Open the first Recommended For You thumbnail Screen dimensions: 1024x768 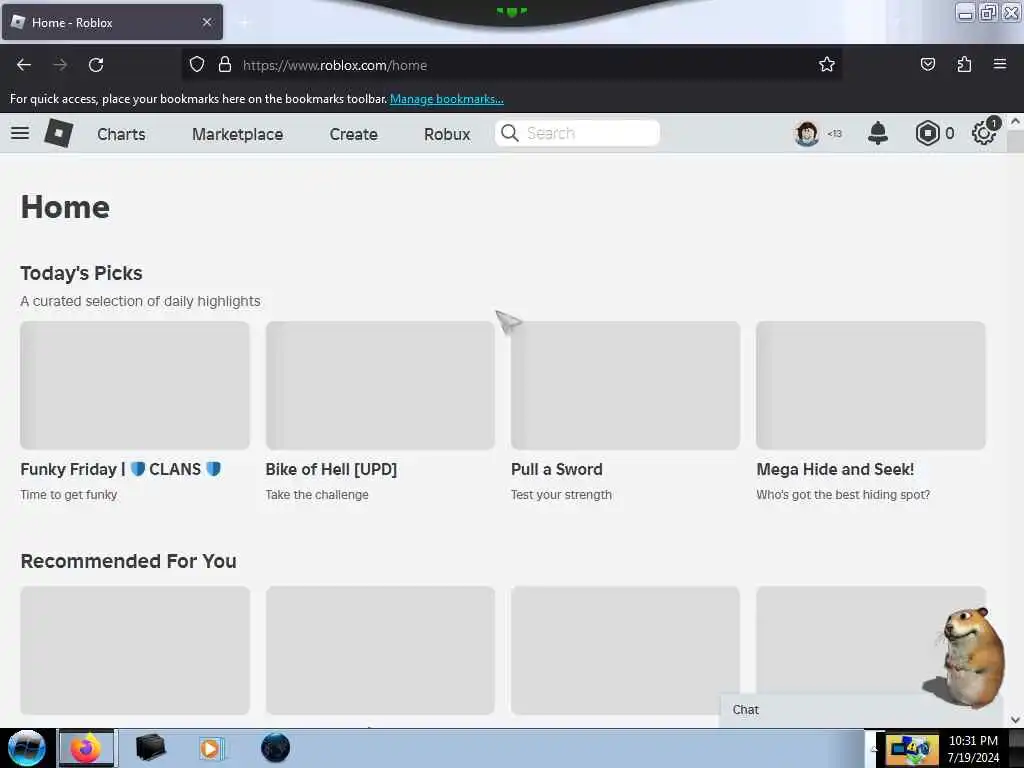click(x=135, y=650)
